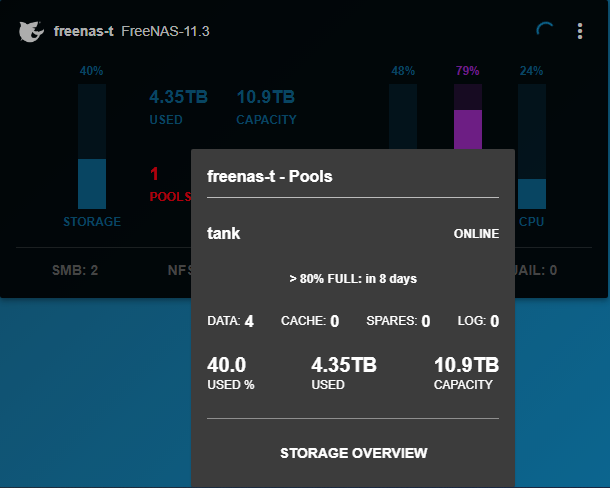Image resolution: width=610 pixels, height=488 pixels.
Task: Click the 40.0 USED % value in popup
Action: [231, 373]
